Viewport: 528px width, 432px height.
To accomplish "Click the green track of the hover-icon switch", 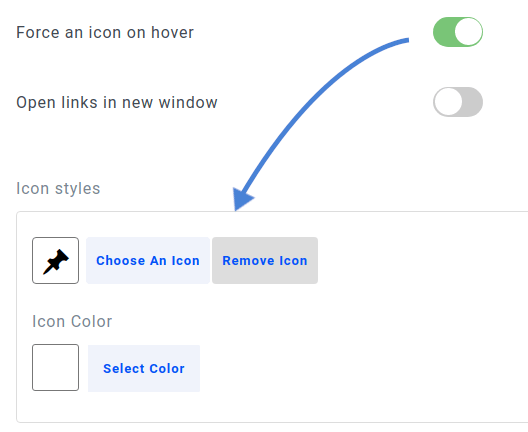I will pos(443,32).
